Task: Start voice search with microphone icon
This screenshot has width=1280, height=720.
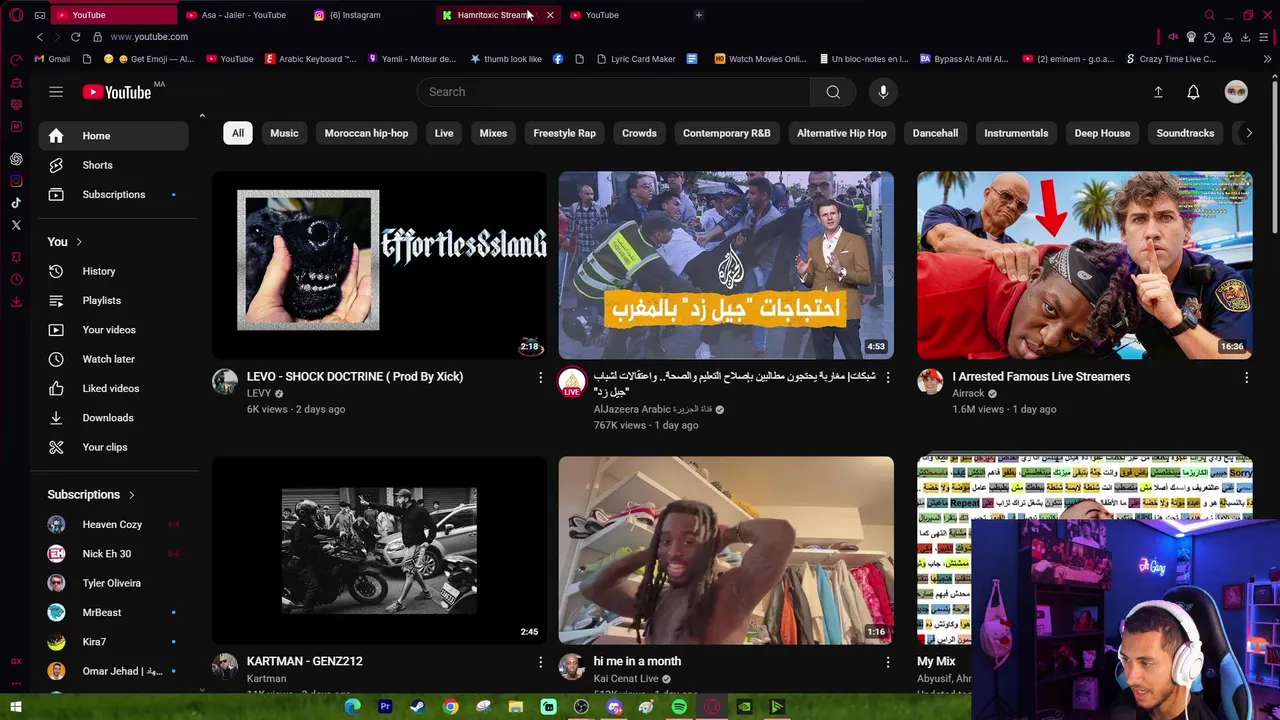Action: coord(883,92)
